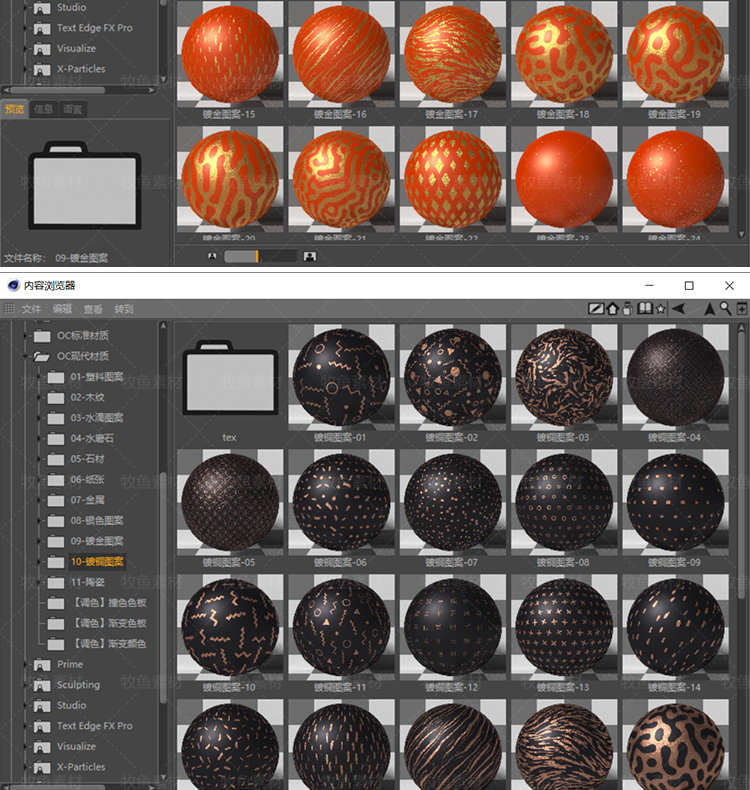The image size is (750, 790).
Task: Open the 编辑 menu
Action: [62, 309]
